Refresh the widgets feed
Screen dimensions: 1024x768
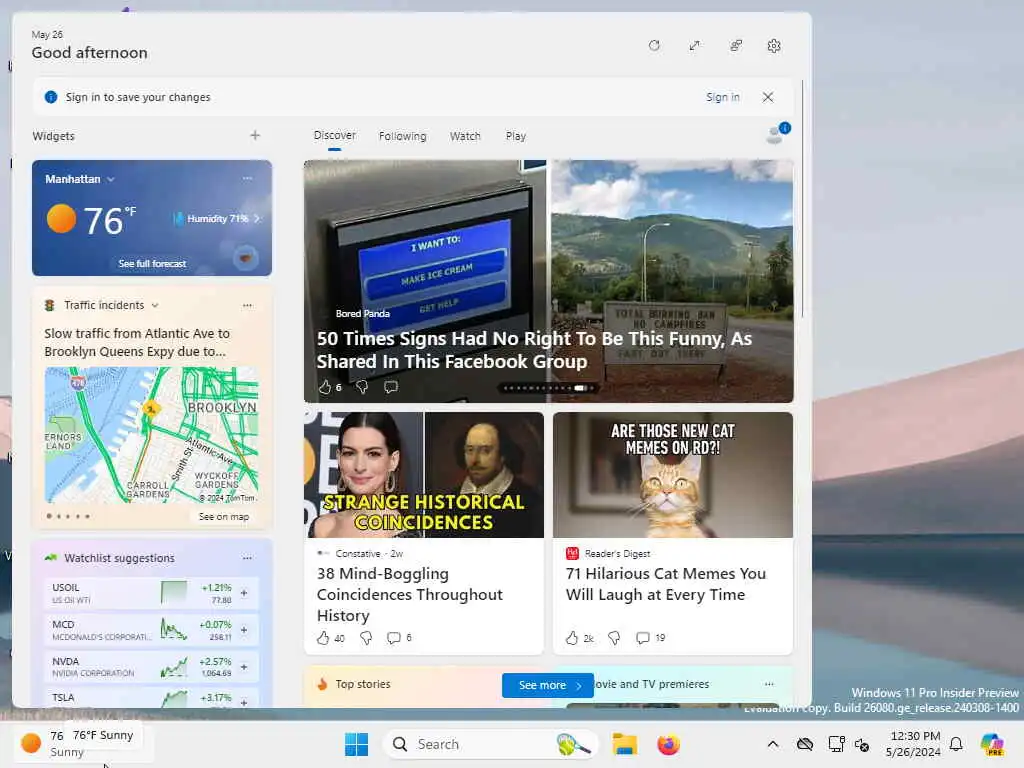click(x=654, y=46)
